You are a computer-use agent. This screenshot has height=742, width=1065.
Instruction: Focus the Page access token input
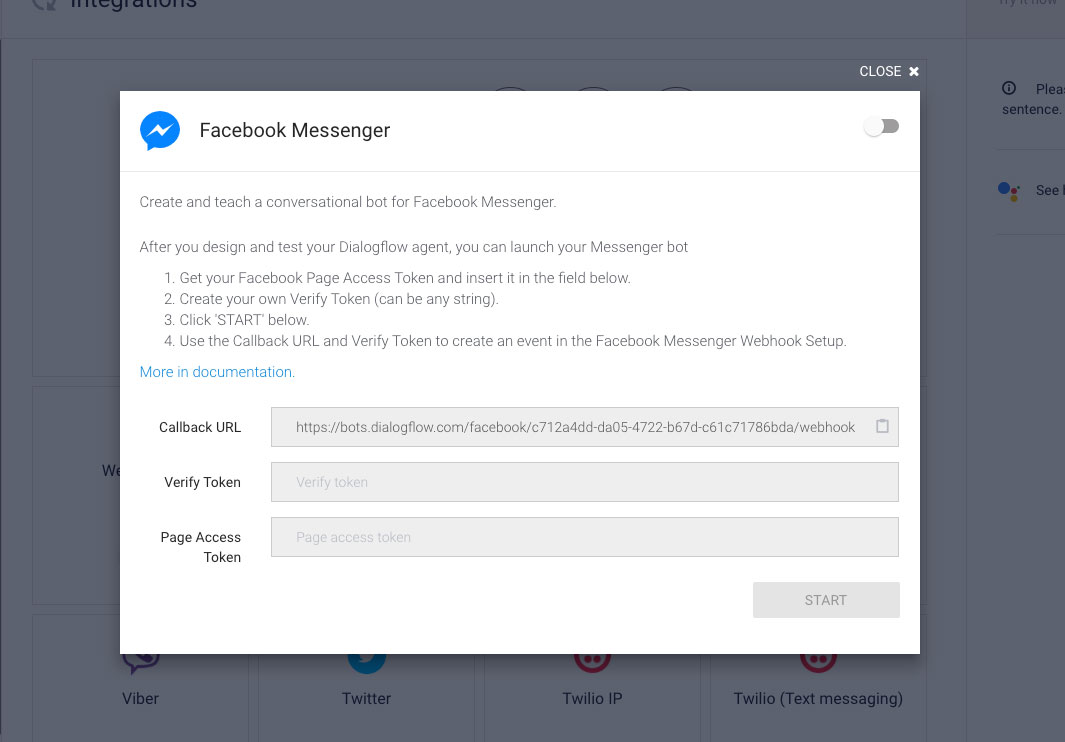coord(585,537)
